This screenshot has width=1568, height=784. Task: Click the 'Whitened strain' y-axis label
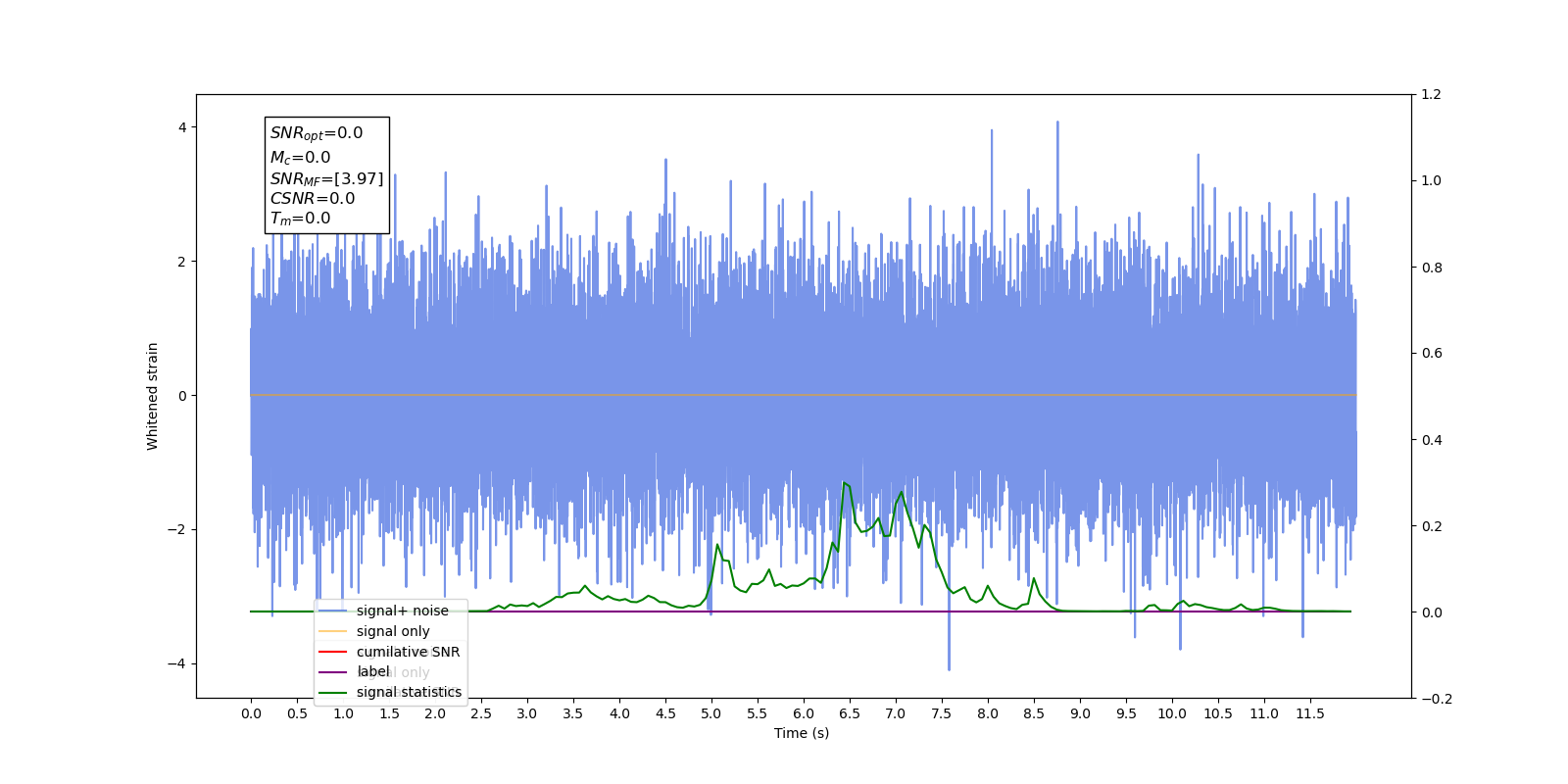pyautogui.click(x=152, y=396)
